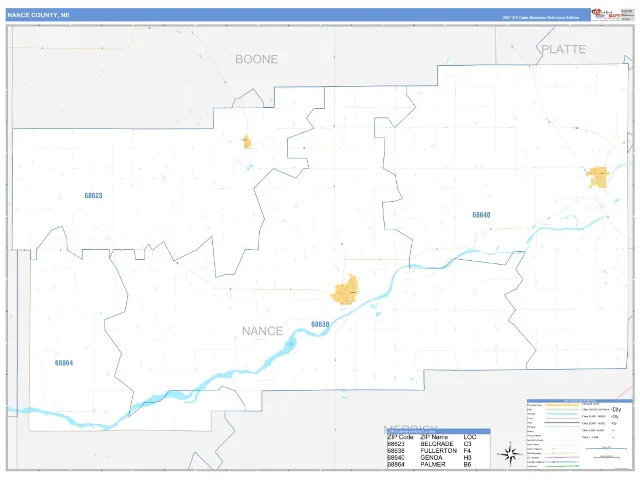Click the orange Genoa city area at east
Viewport: 640px width, 480px height.
[x=598, y=177]
